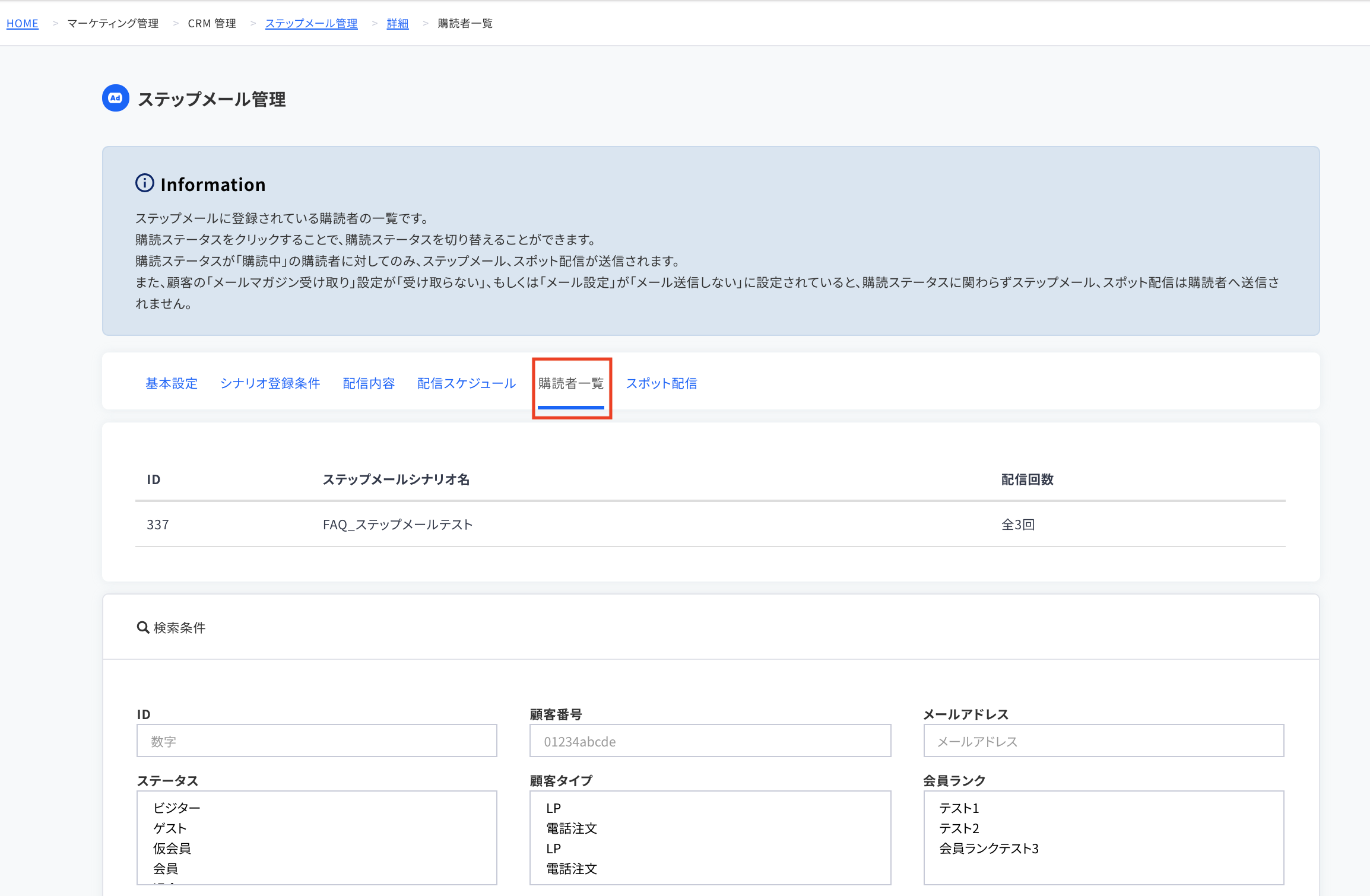Click the 検索条件 panel header
Viewport: 1370px width, 896px height.
point(711,627)
